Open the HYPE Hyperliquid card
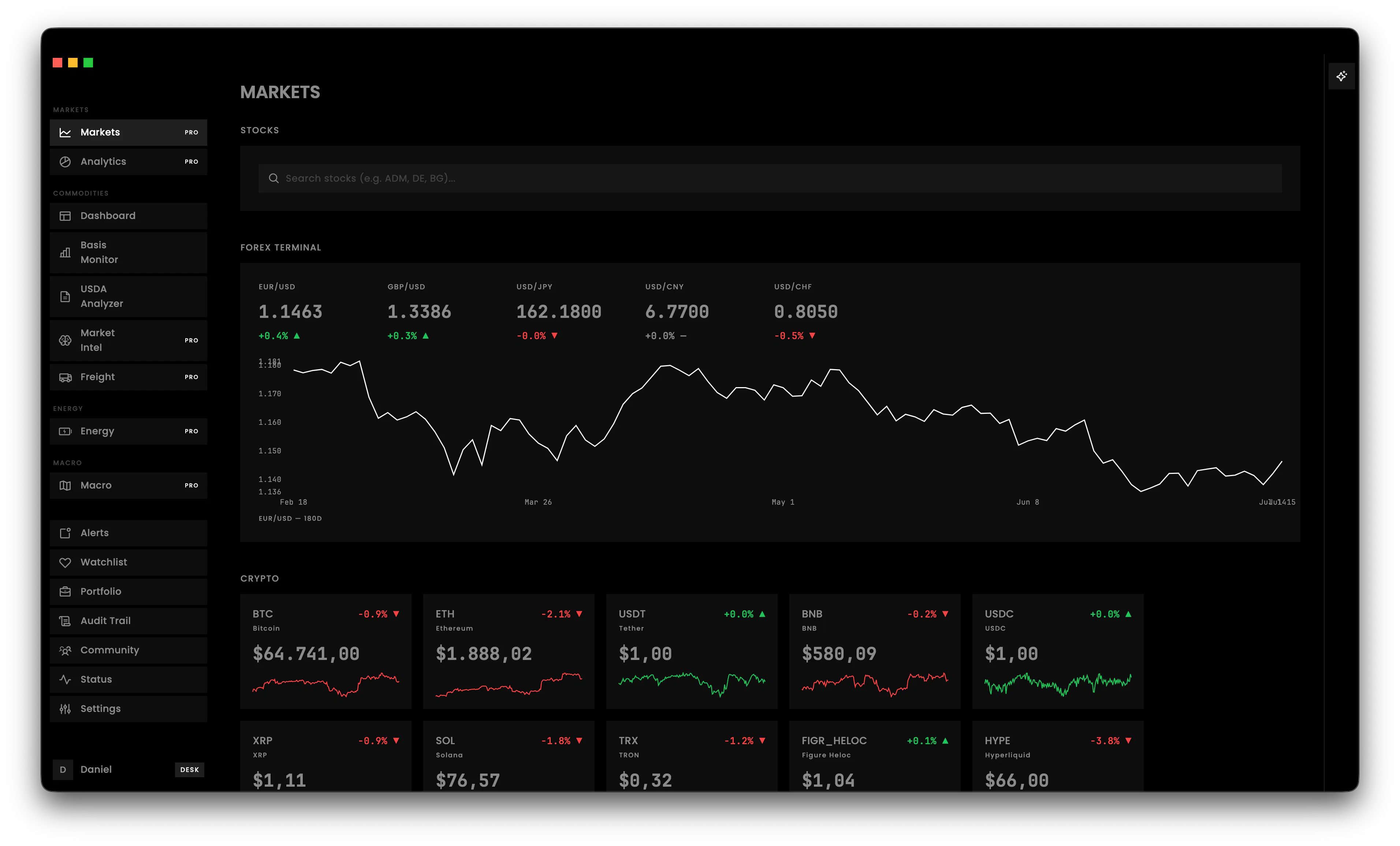 pos(1057,756)
